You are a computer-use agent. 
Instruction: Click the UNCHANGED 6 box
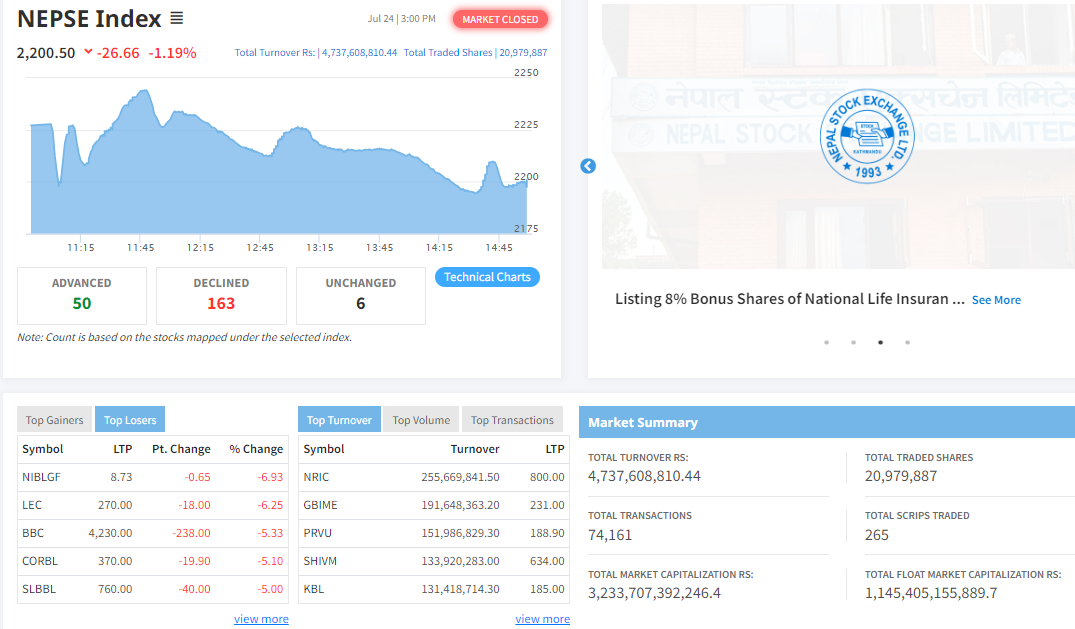[x=361, y=296]
